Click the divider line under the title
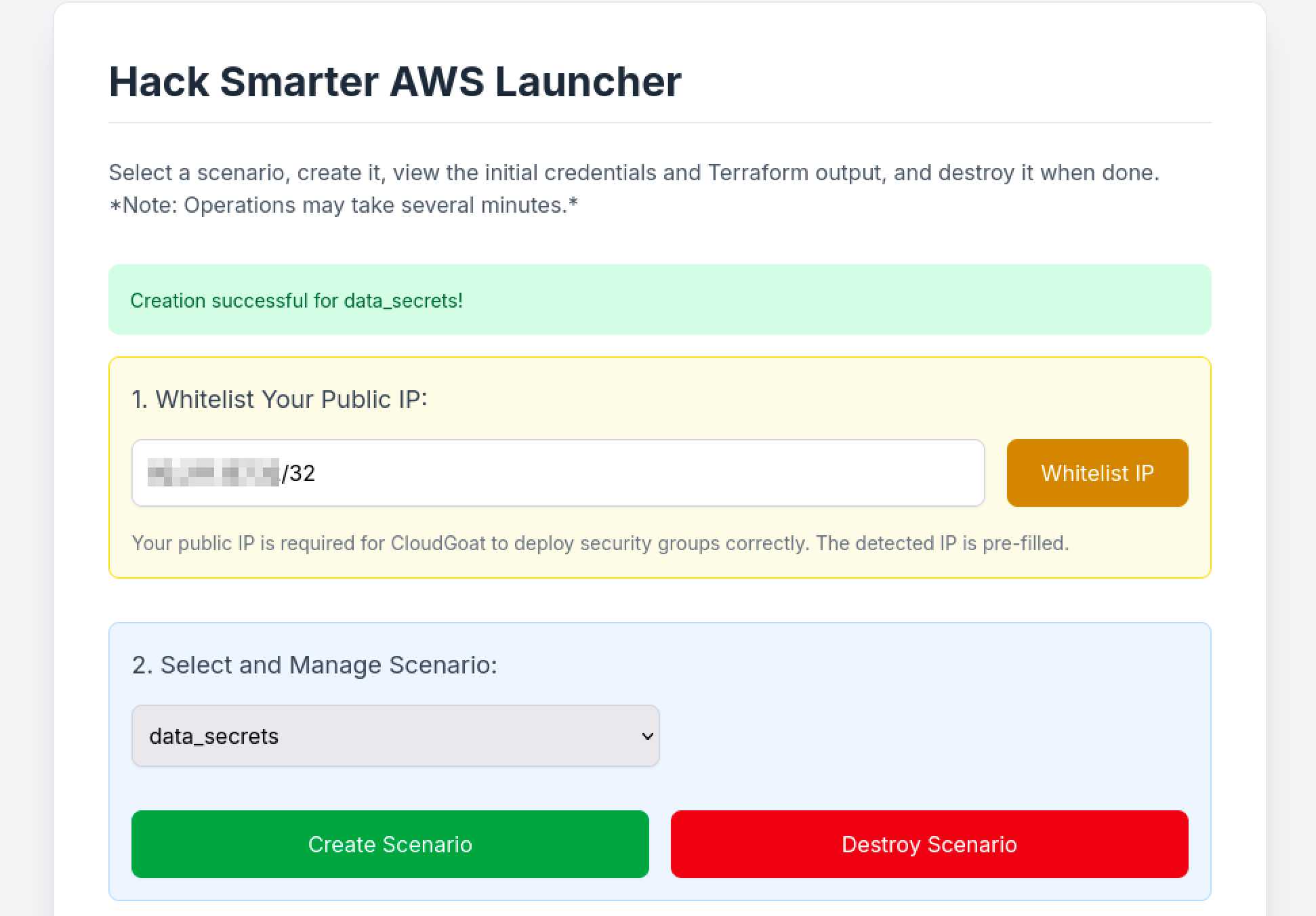Image resolution: width=1316 pixels, height=916 pixels. [x=659, y=123]
